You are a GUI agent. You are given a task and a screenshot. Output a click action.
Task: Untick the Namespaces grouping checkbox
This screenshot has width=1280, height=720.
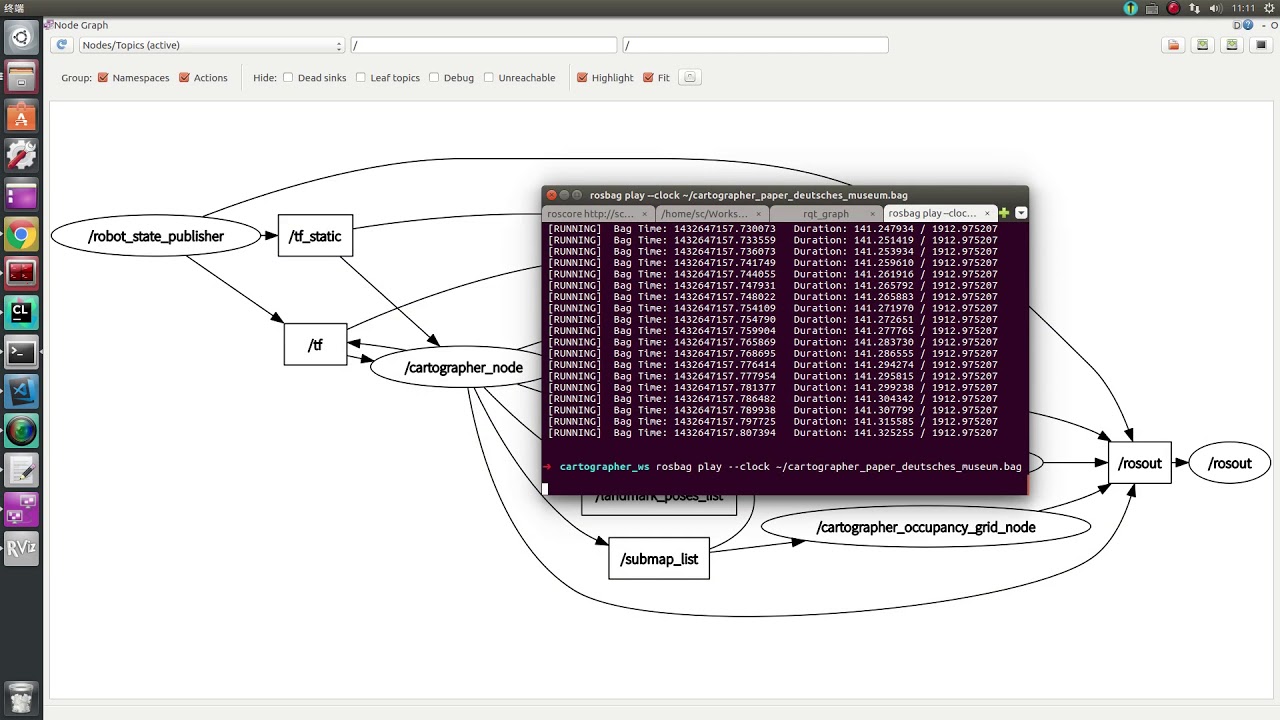click(103, 77)
